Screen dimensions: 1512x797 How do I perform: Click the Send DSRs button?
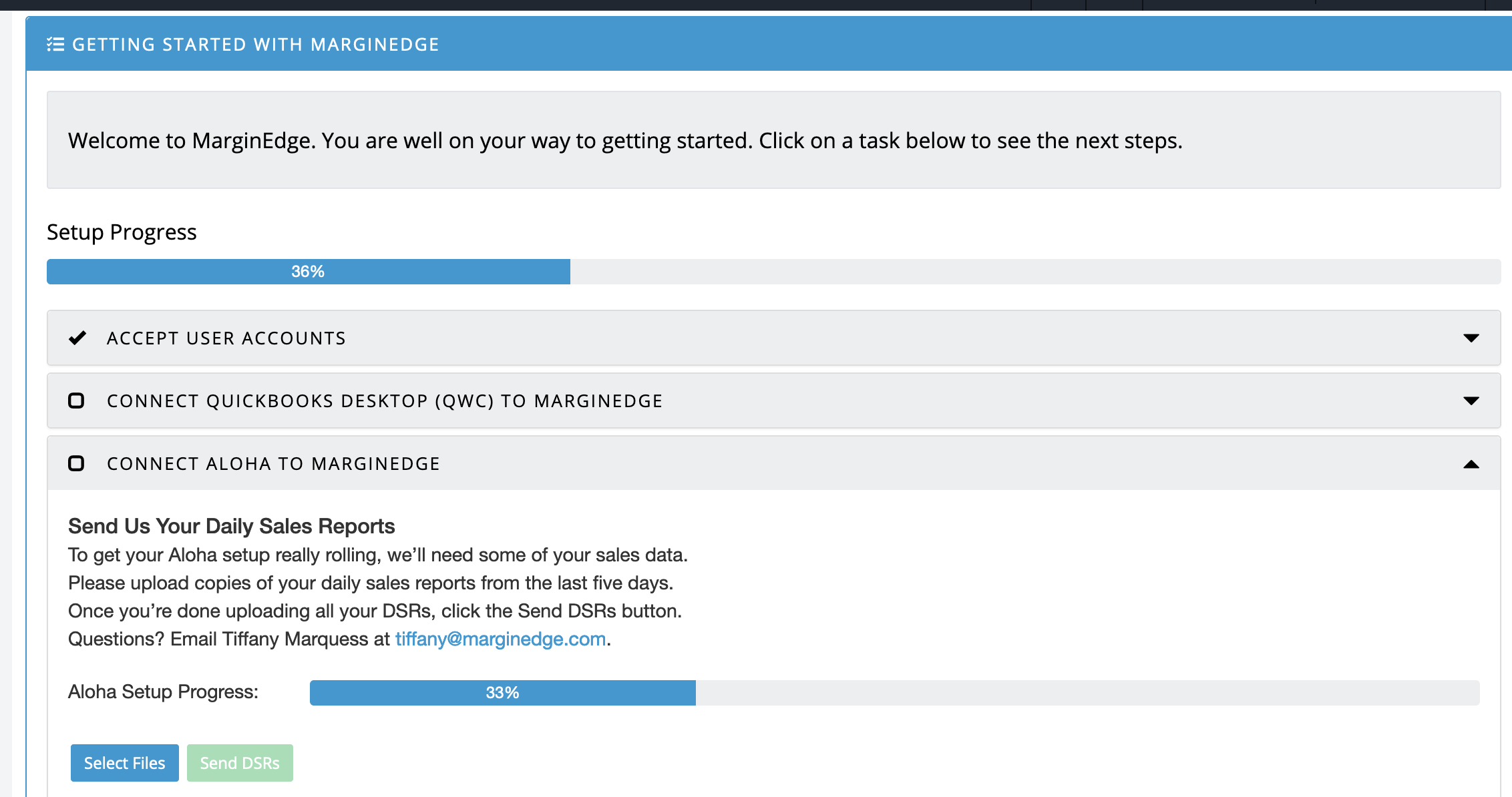[x=240, y=763]
